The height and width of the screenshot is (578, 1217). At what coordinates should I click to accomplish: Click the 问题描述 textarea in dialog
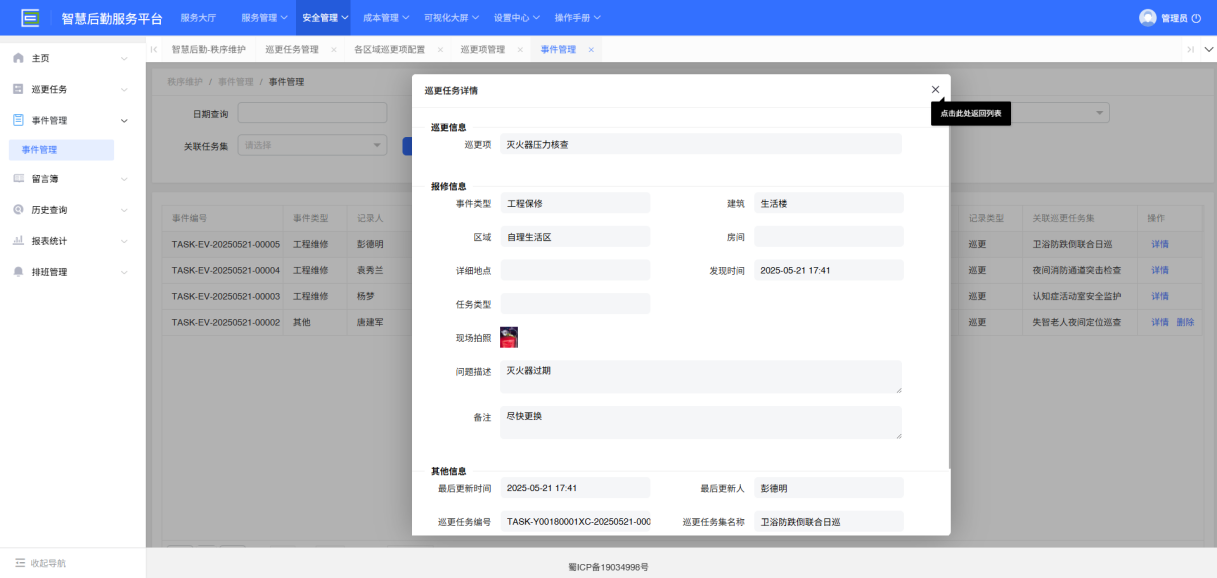point(701,377)
